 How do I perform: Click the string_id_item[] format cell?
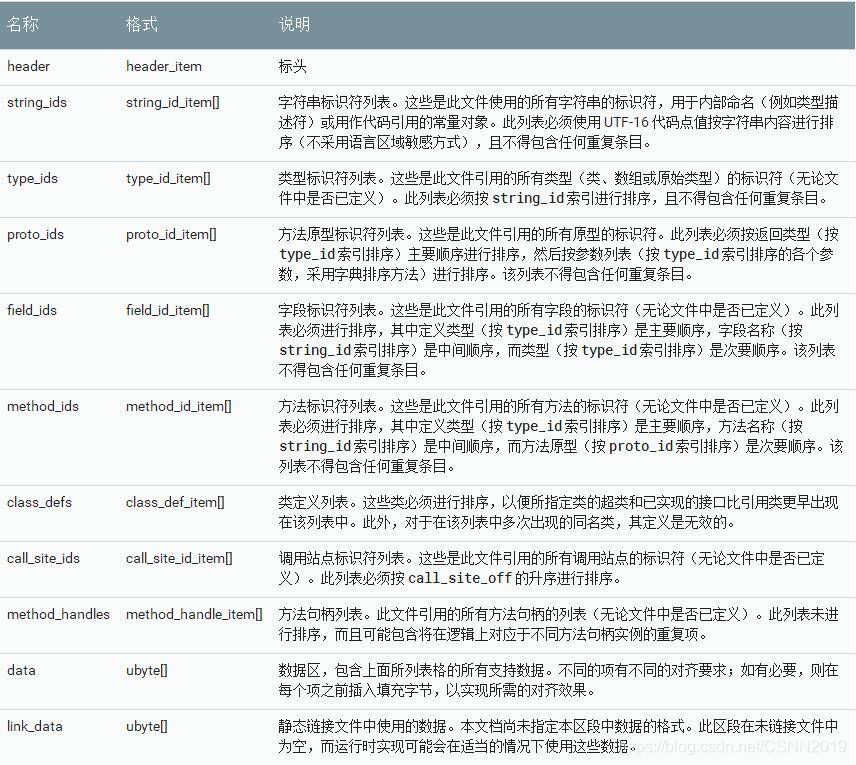pyautogui.click(x=173, y=102)
